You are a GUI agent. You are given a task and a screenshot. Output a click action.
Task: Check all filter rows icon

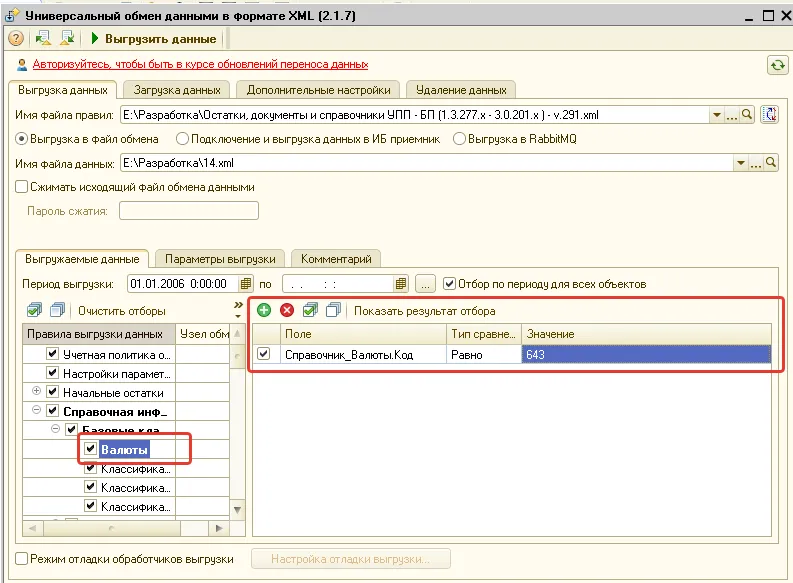310,310
